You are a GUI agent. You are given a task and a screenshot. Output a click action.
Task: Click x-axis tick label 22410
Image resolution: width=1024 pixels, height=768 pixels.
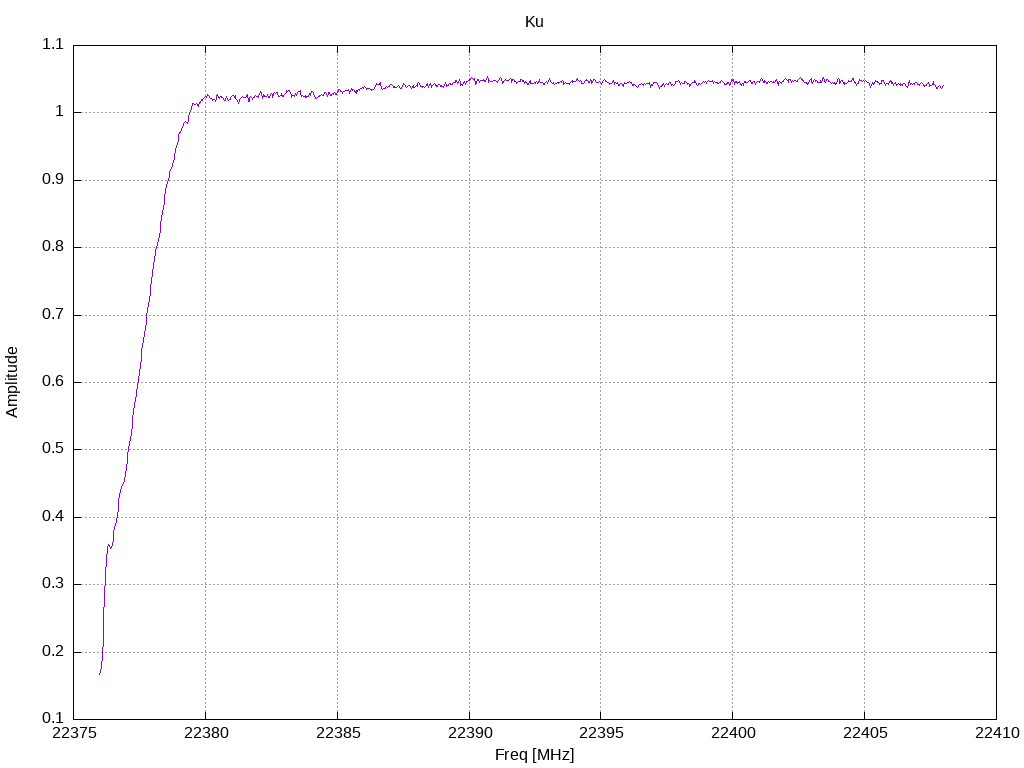pyautogui.click(x=997, y=733)
